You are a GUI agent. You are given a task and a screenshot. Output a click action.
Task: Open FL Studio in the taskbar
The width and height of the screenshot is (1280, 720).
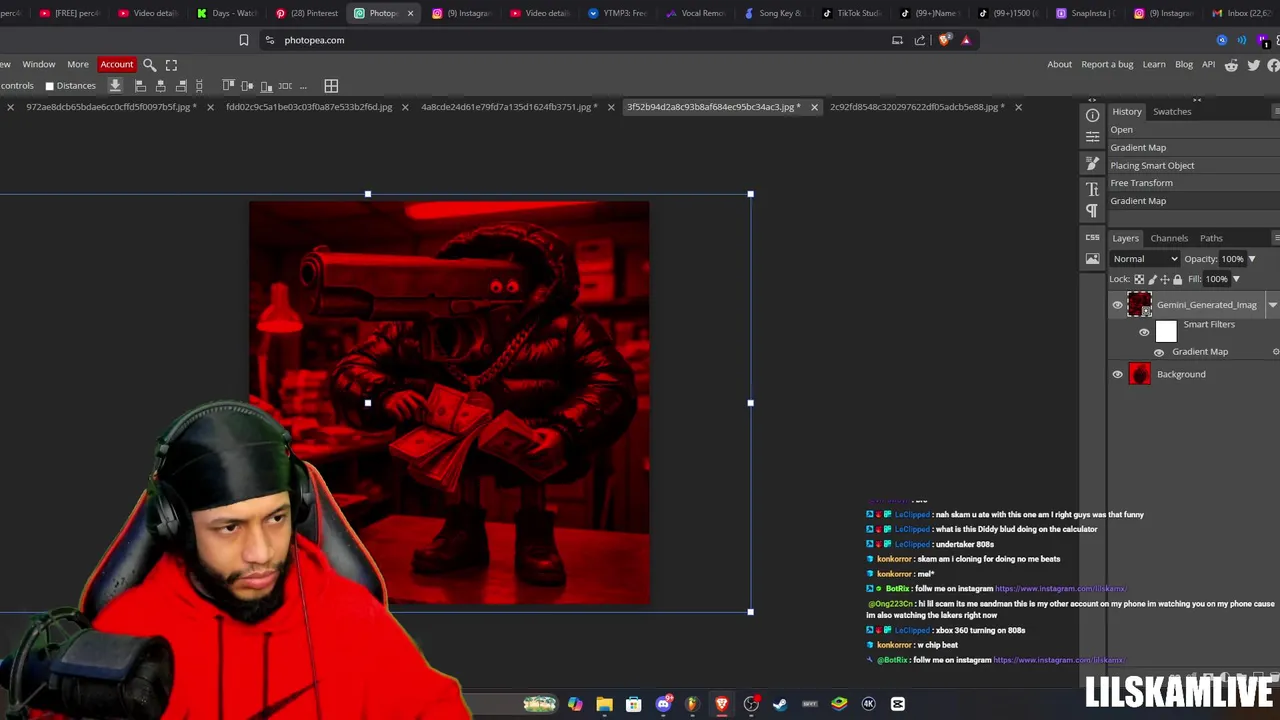tap(692, 704)
